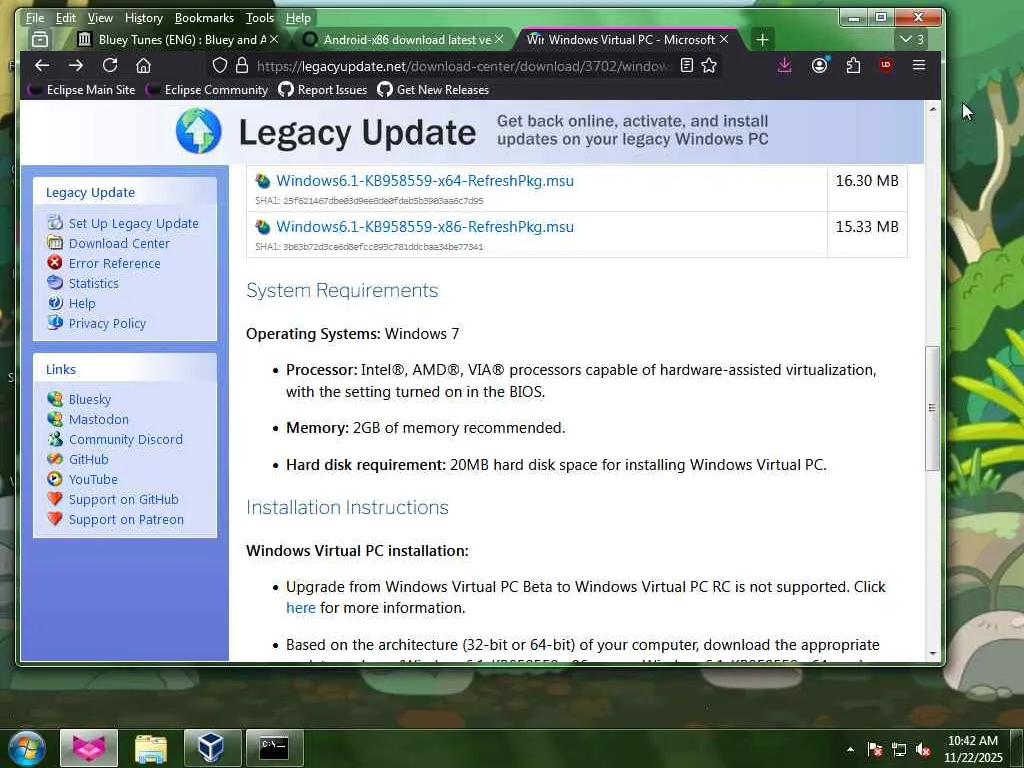The width and height of the screenshot is (1024, 768).
Task: Bookmark this page with the star
Action: (x=709, y=65)
